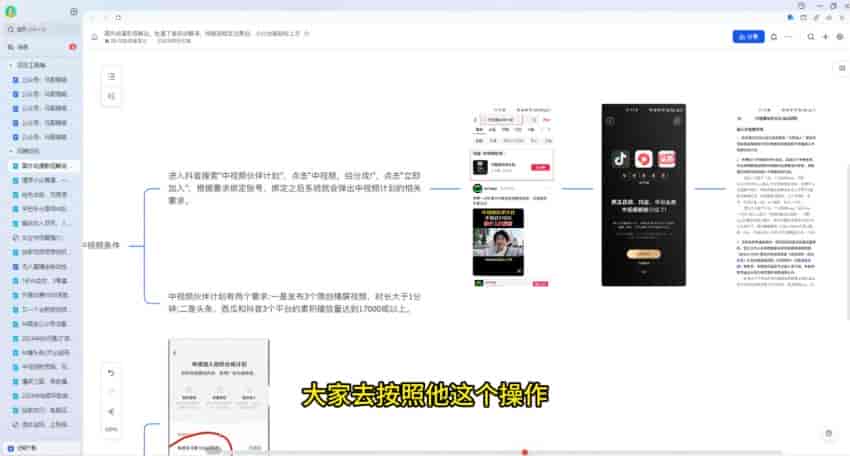Image resolution: width=850 pixels, height=456 pixels.
Task: Open the round icon beside the plus
Action: click(840, 36)
